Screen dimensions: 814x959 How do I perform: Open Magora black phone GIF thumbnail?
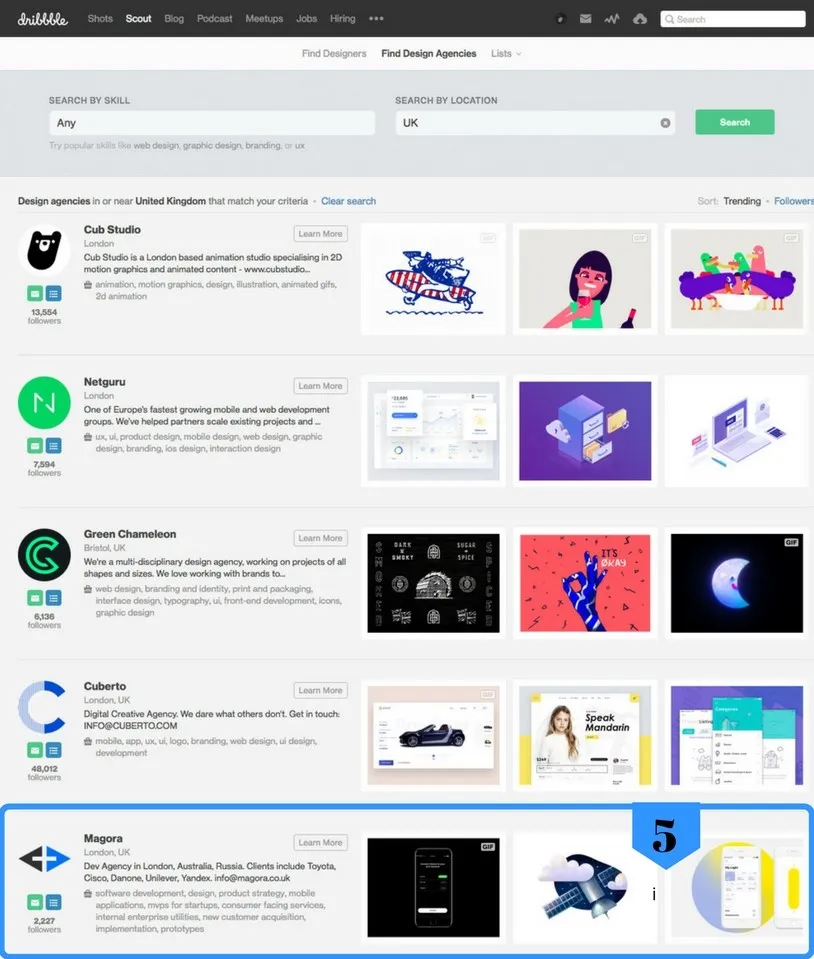pos(433,887)
